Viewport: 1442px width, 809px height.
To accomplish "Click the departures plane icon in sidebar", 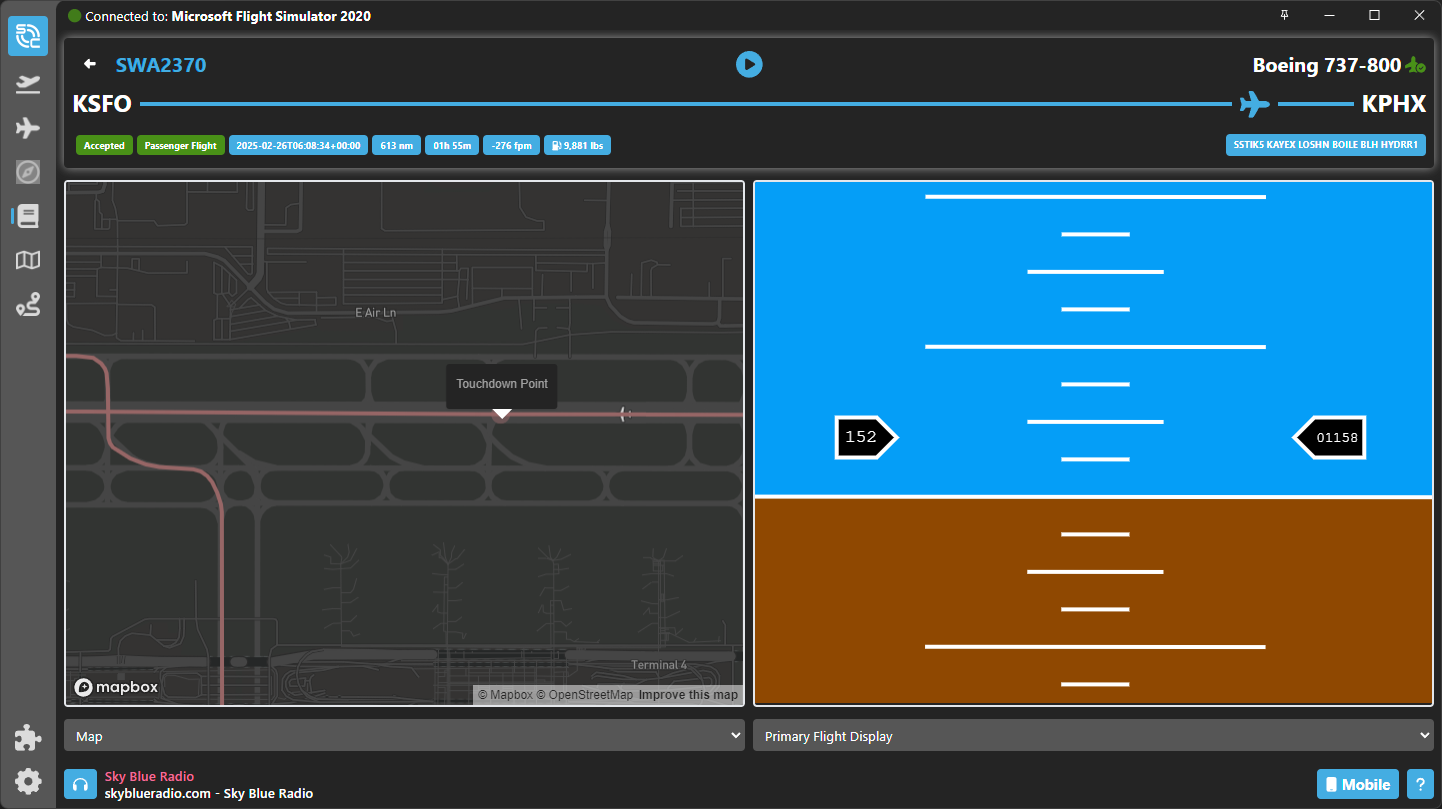I will coord(28,83).
